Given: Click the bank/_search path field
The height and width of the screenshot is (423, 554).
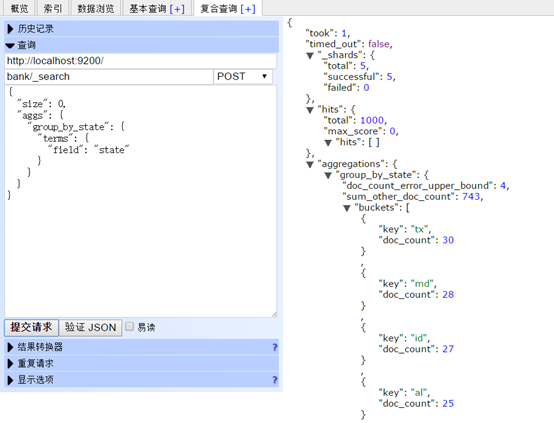Looking at the screenshot, I should point(109,76).
